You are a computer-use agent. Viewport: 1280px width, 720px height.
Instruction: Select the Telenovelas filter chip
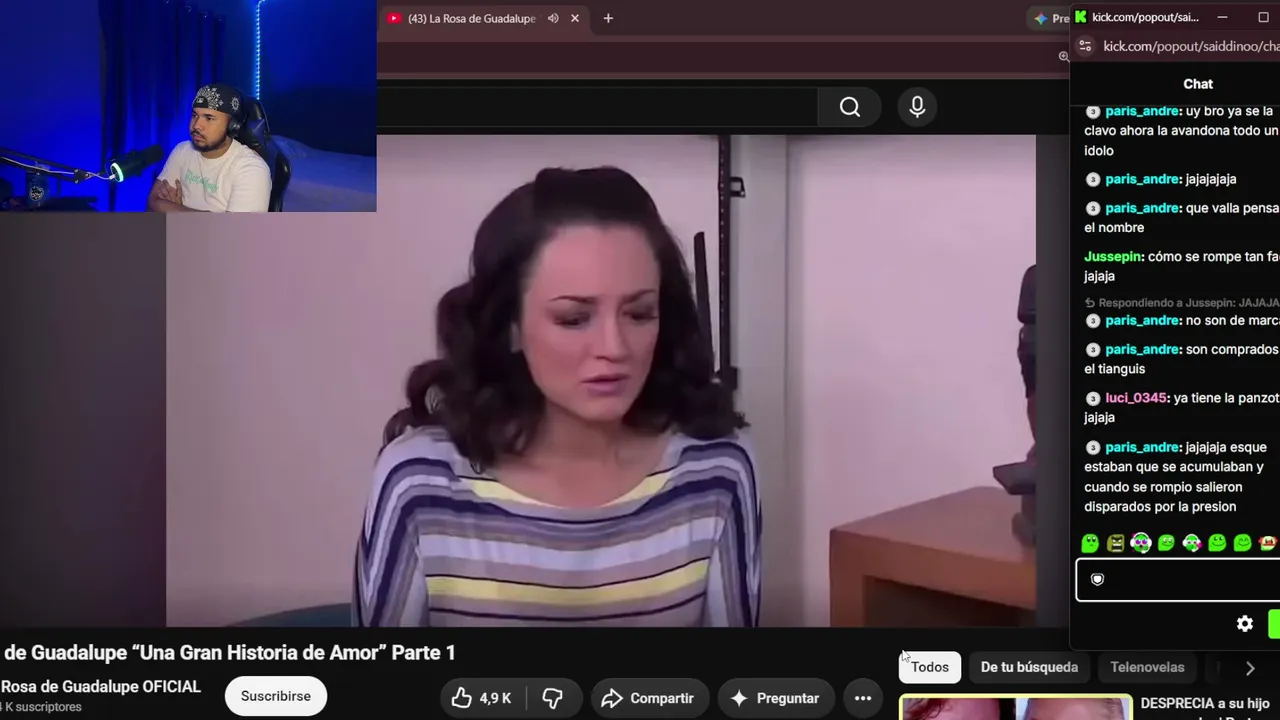click(x=1147, y=667)
